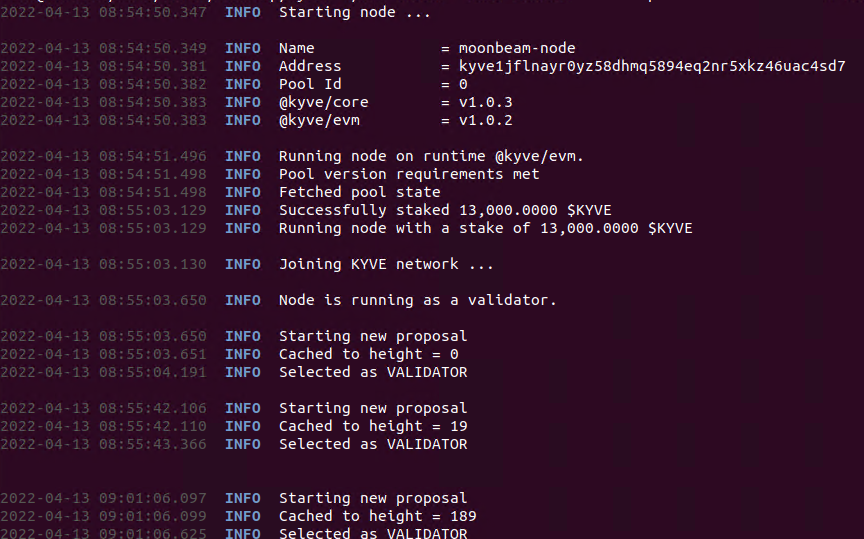Click 'Cached to height = 0' line

pyautogui.click(x=369, y=354)
